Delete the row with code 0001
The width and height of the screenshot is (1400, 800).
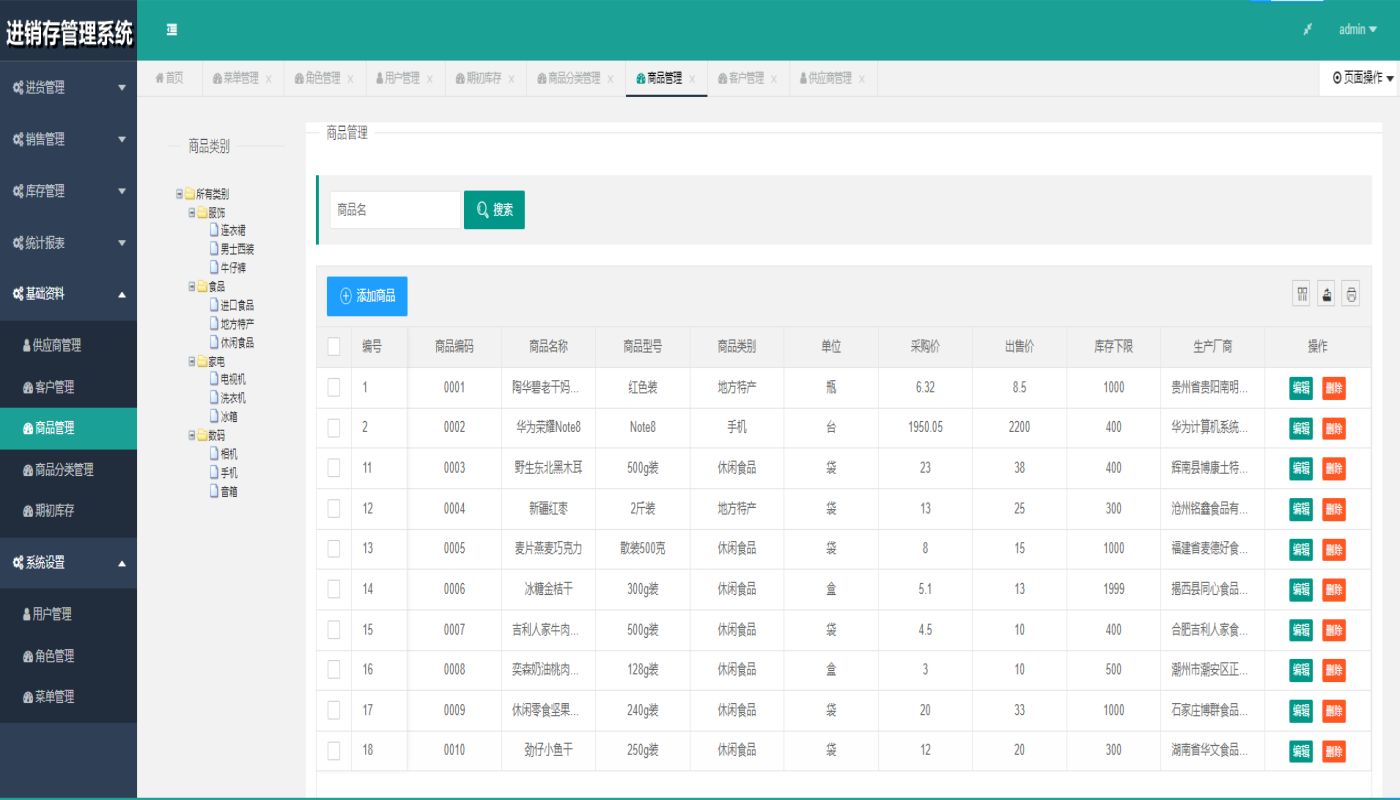[1334, 388]
